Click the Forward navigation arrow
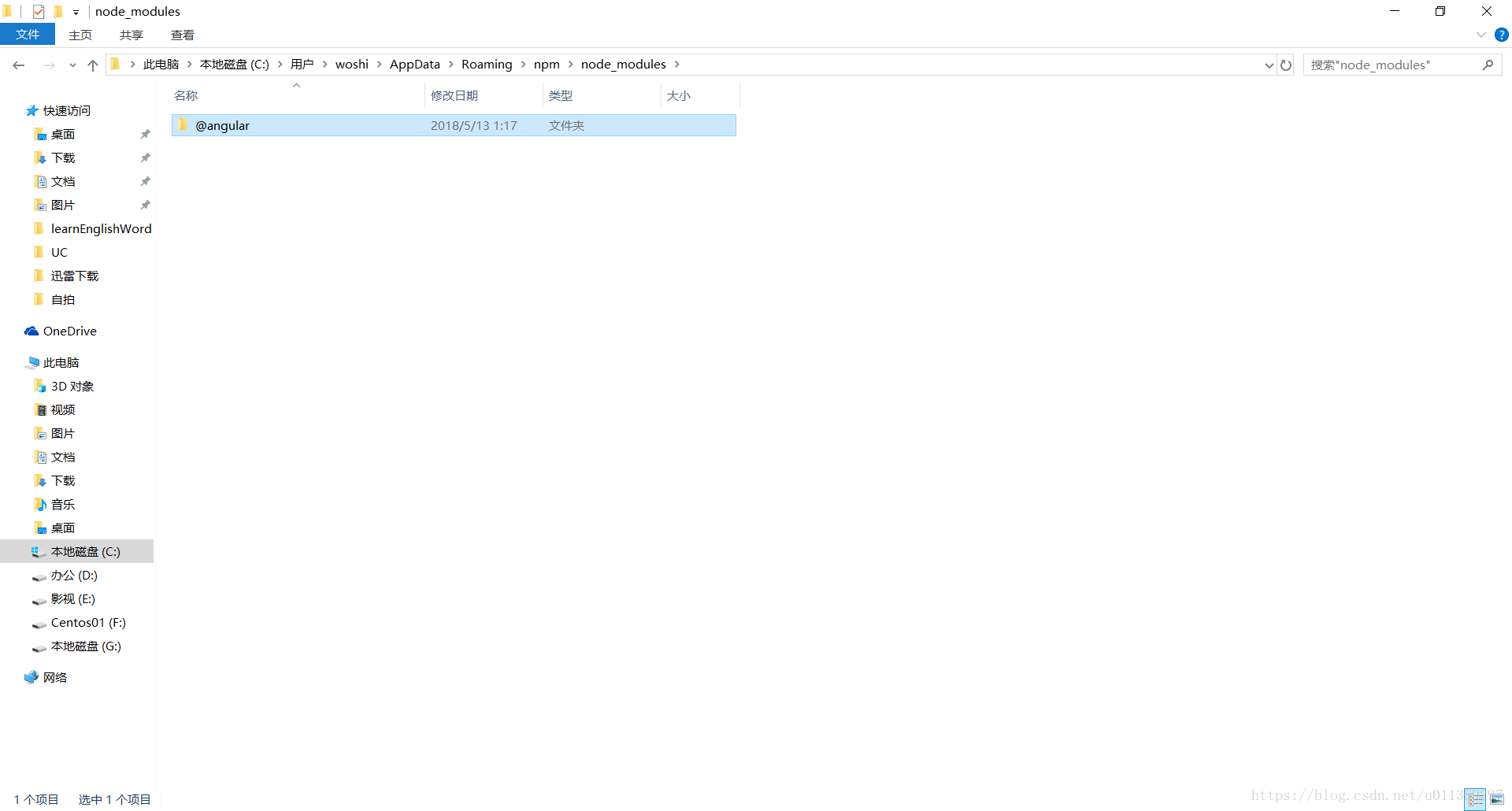1512x811 pixels. [49, 65]
